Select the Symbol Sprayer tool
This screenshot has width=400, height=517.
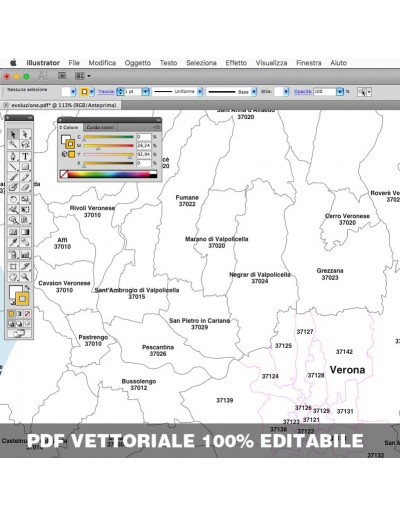pyautogui.click(x=13, y=254)
